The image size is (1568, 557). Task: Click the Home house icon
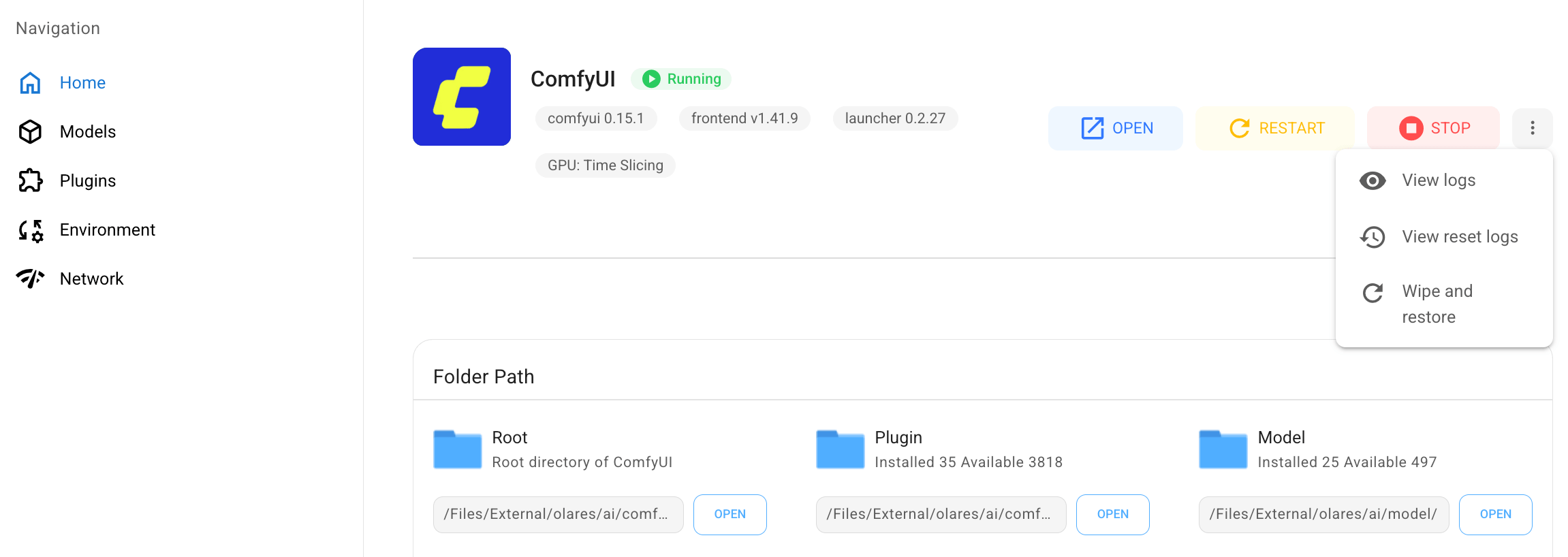coord(30,83)
